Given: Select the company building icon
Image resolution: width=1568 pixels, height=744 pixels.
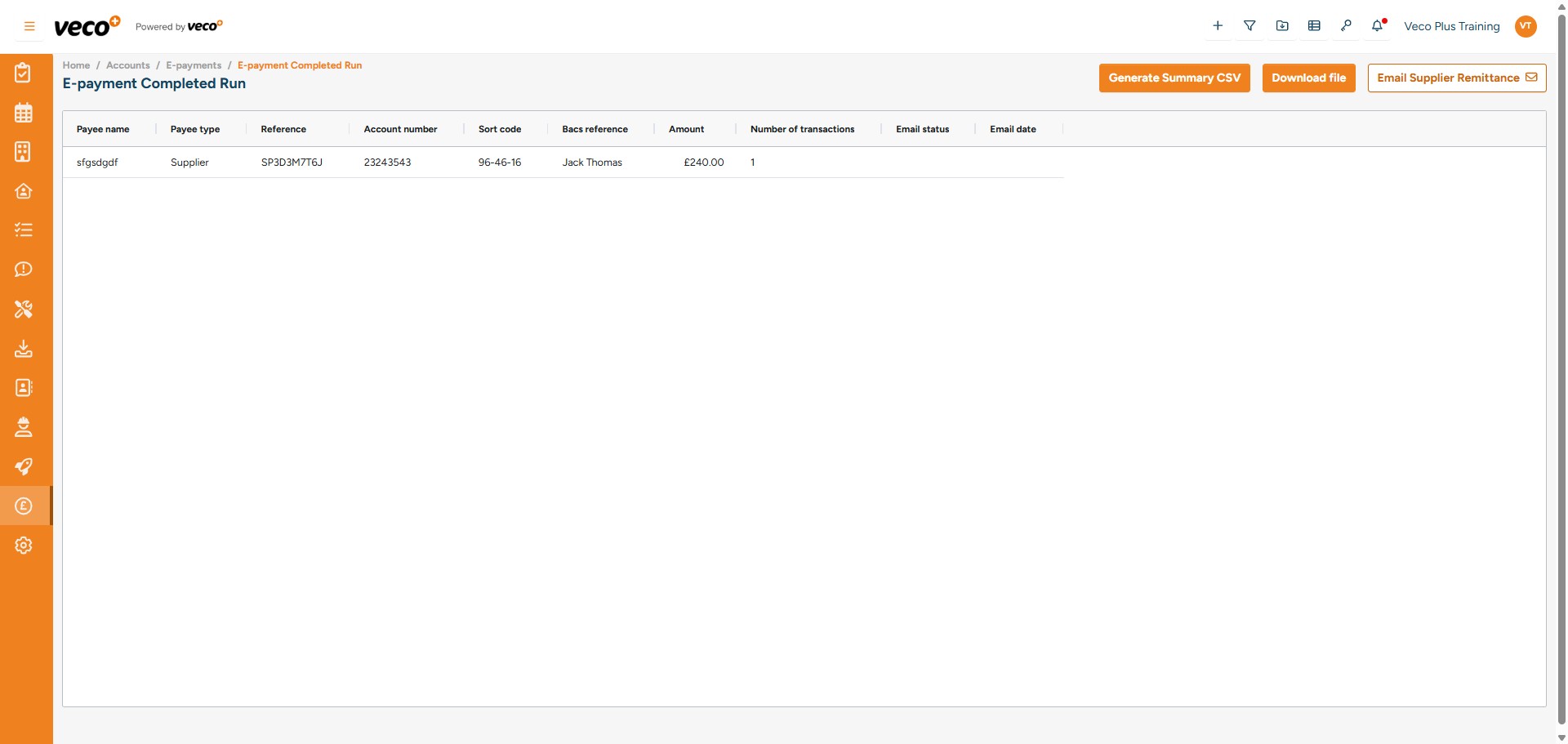Looking at the screenshot, I should click(x=22, y=152).
